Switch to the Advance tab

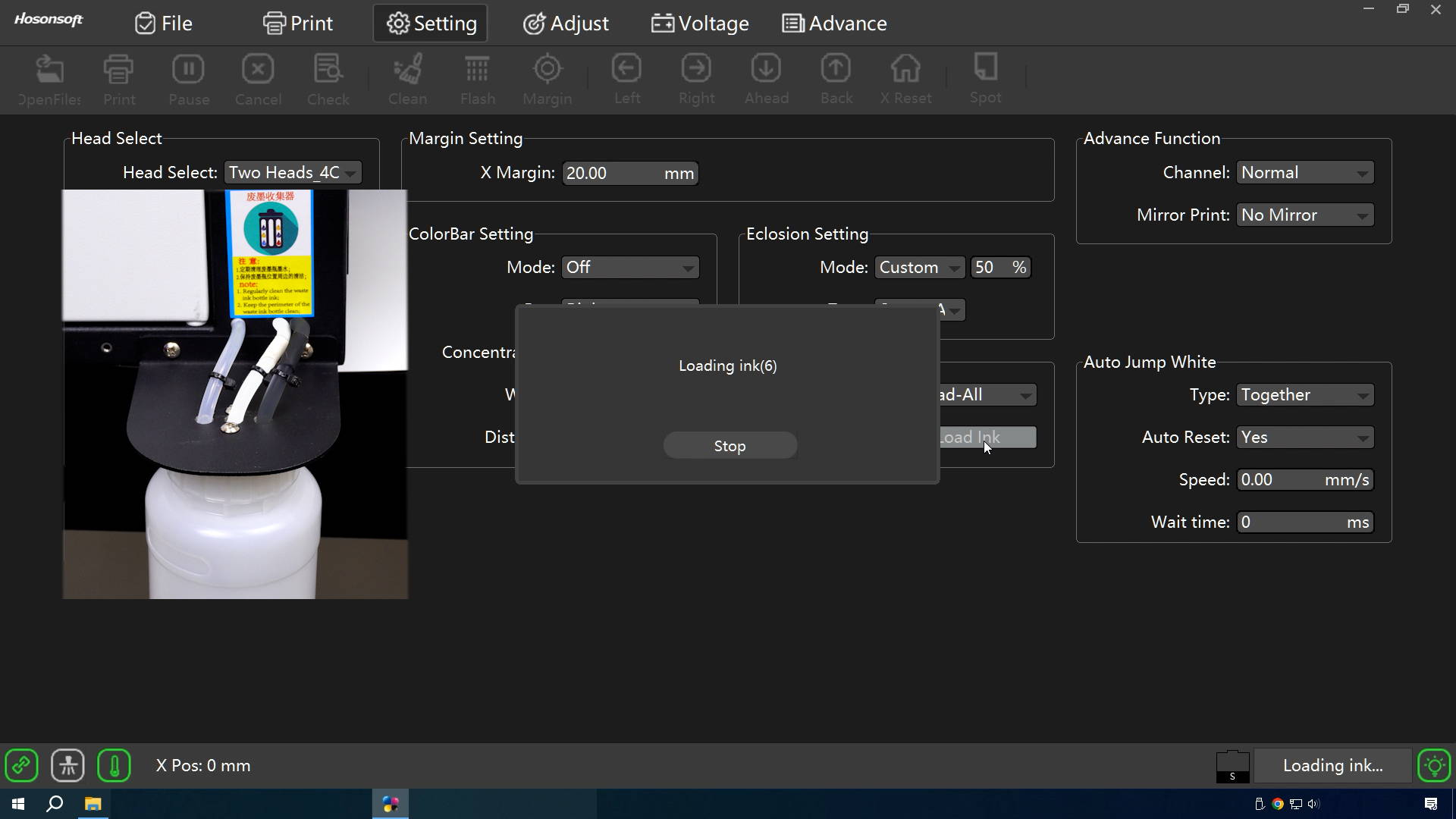tap(834, 24)
